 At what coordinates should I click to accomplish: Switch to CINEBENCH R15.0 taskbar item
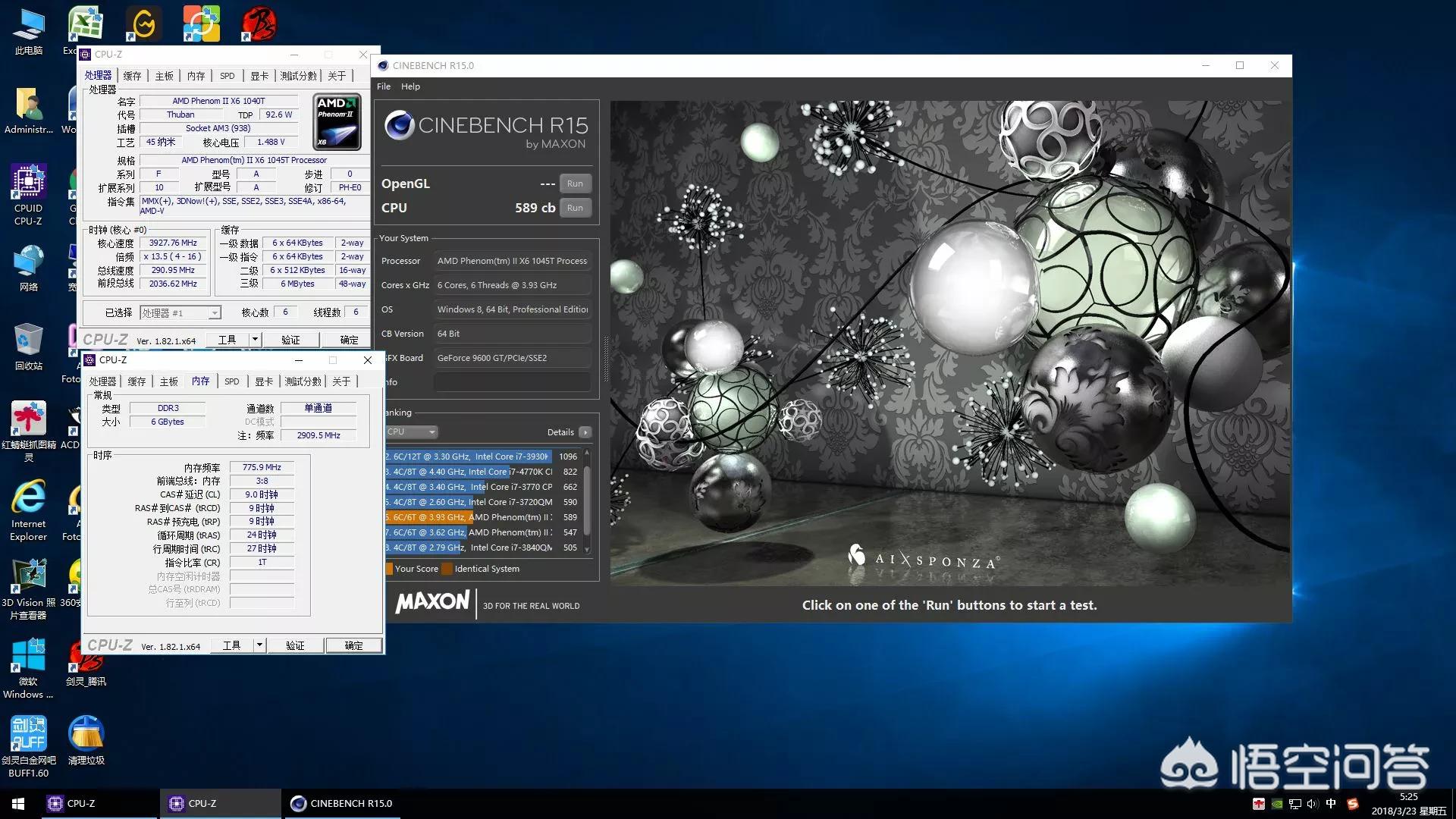[x=342, y=804]
